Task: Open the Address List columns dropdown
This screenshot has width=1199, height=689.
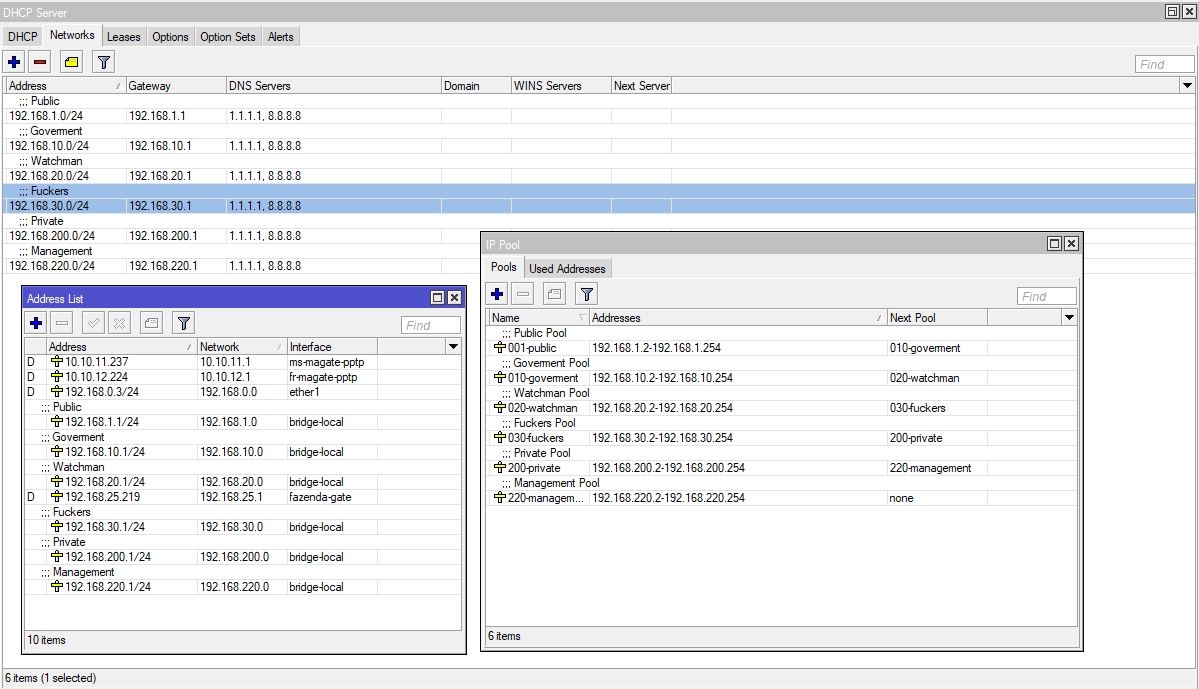Action: [453, 346]
